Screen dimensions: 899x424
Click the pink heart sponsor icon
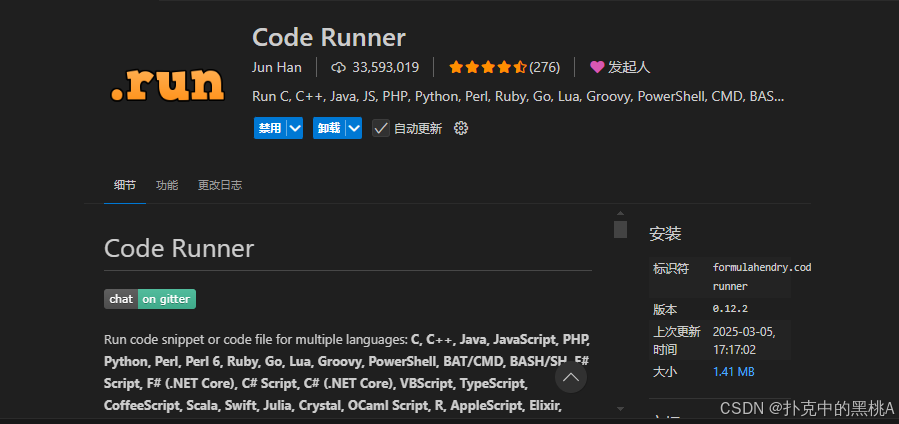(597, 67)
